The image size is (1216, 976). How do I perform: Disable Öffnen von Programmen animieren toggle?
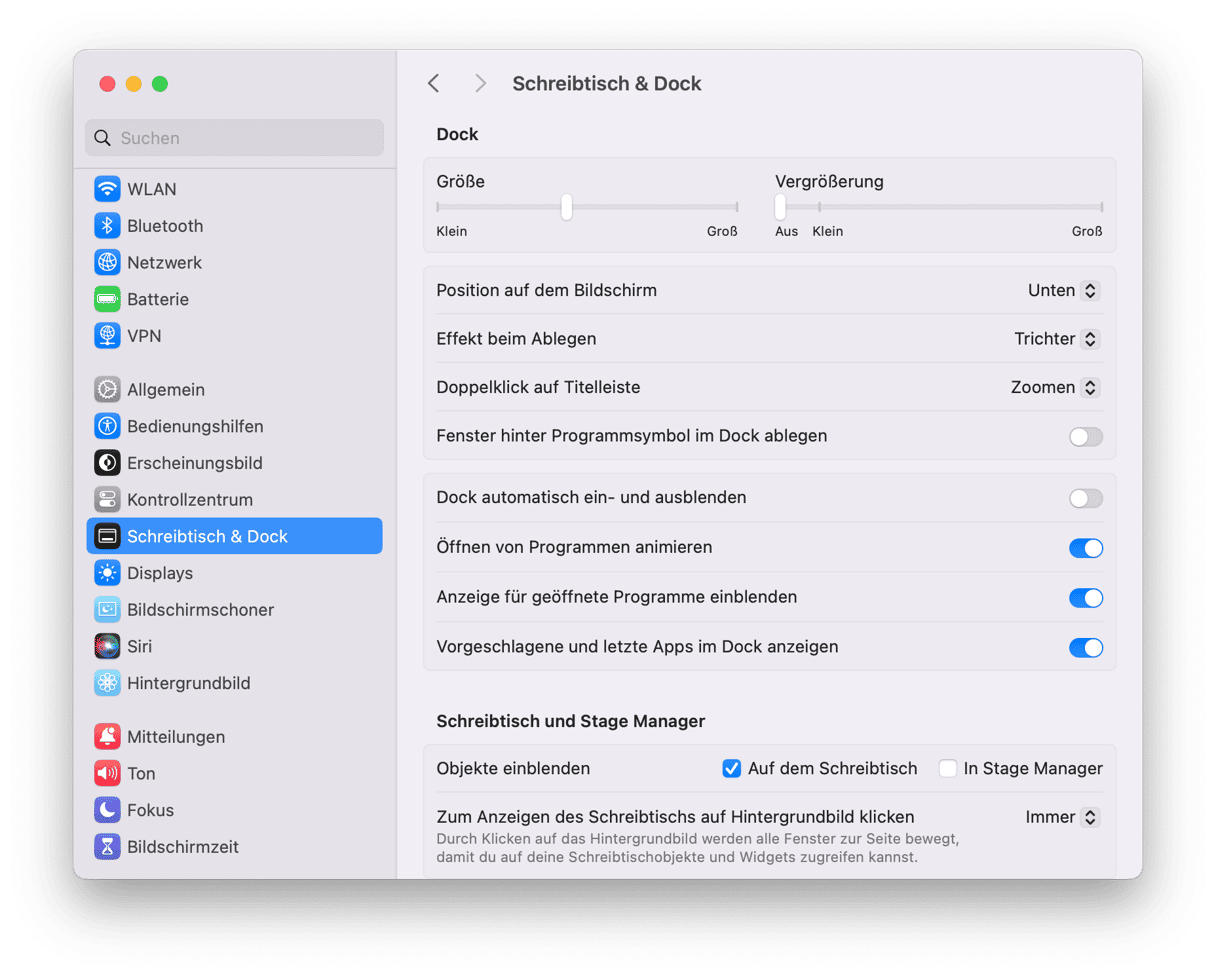tap(1085, 548)
